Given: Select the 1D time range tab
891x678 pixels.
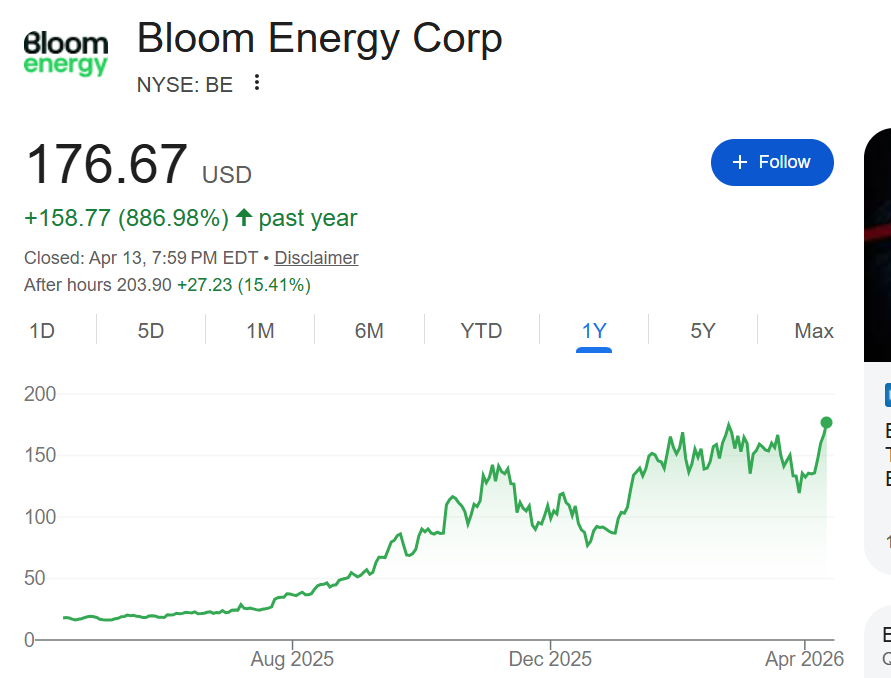Looking at the screenshot, I should tap(42, 331).
